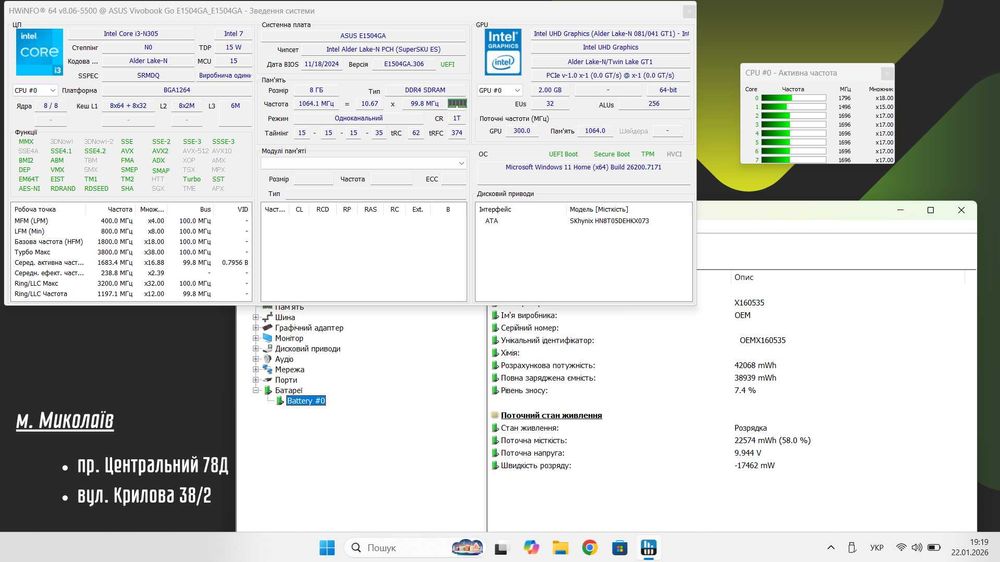
Task: Click the Intel Core i3 CPU logo
Action: [x=40, y=52]
